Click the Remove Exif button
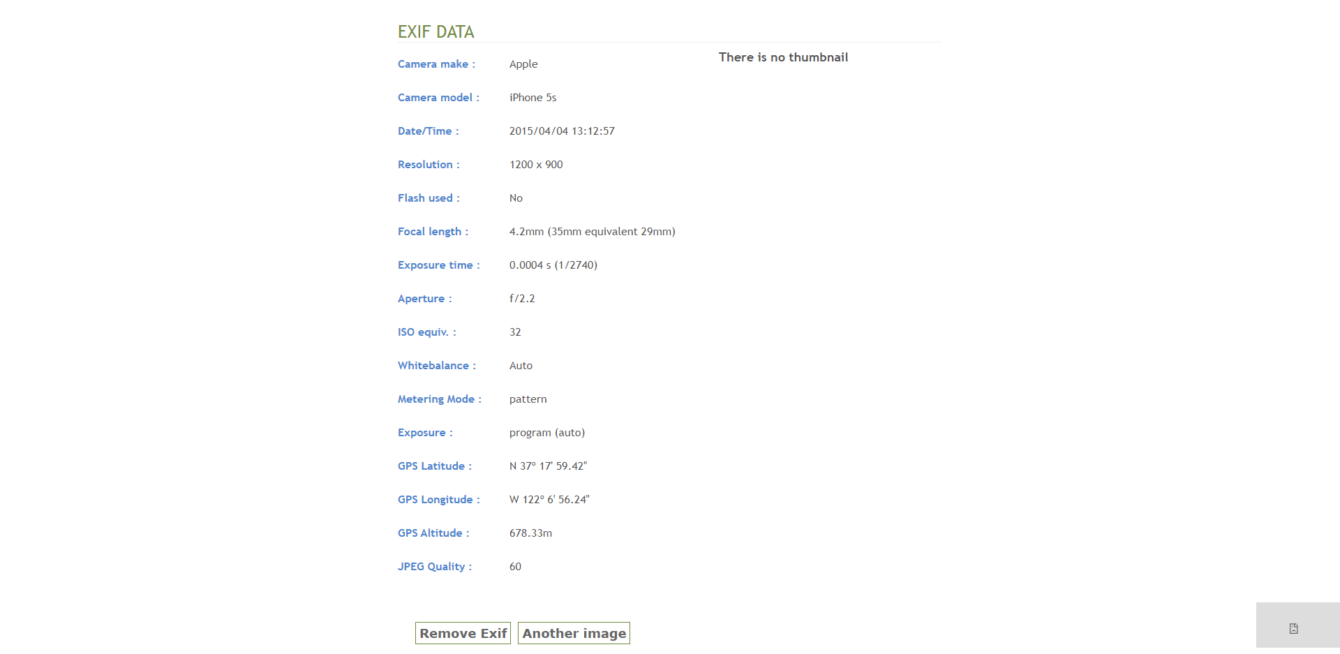The height and width of the screenshot is (654, 1340). [462, 633]
